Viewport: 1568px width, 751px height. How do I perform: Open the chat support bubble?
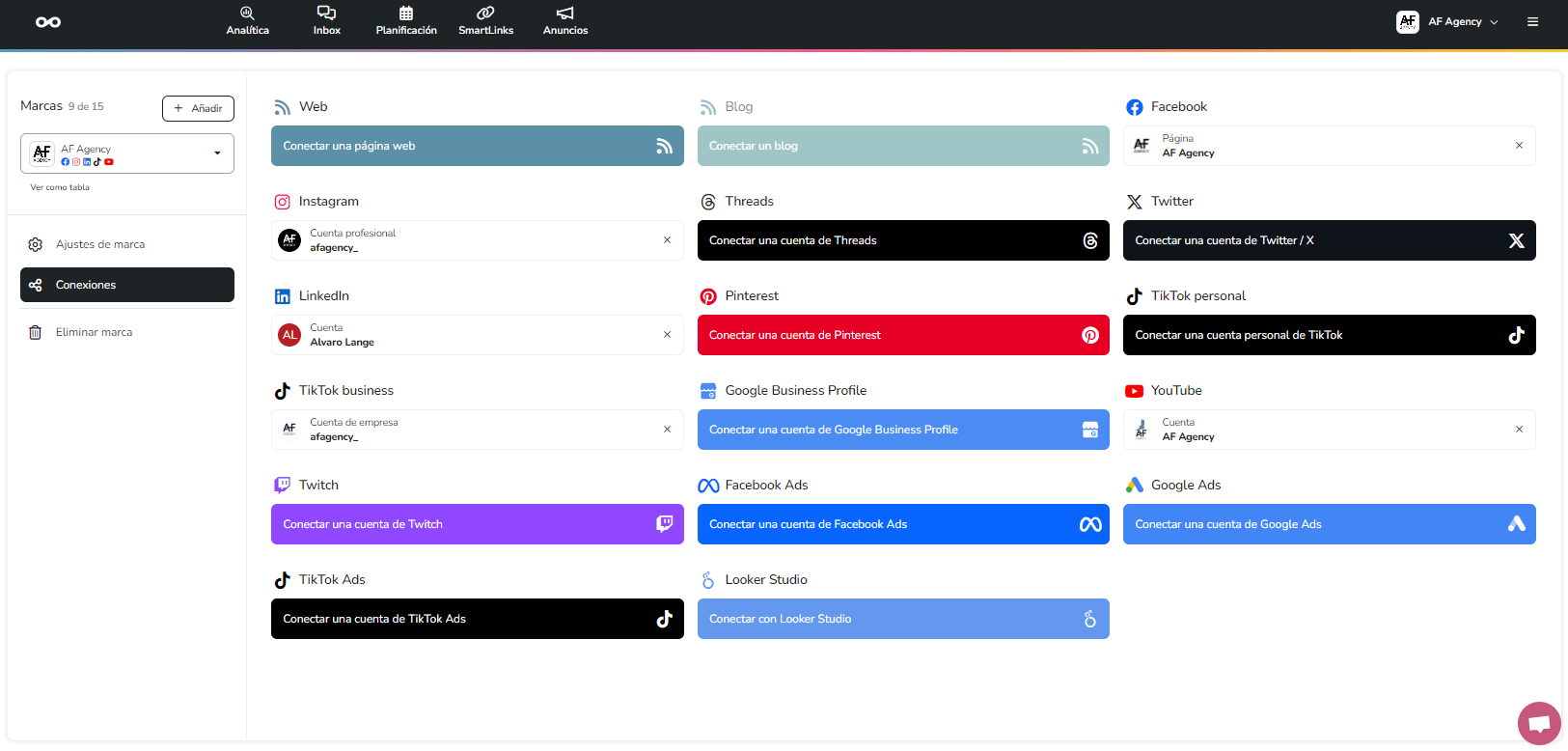click(x=1539, y=723)
